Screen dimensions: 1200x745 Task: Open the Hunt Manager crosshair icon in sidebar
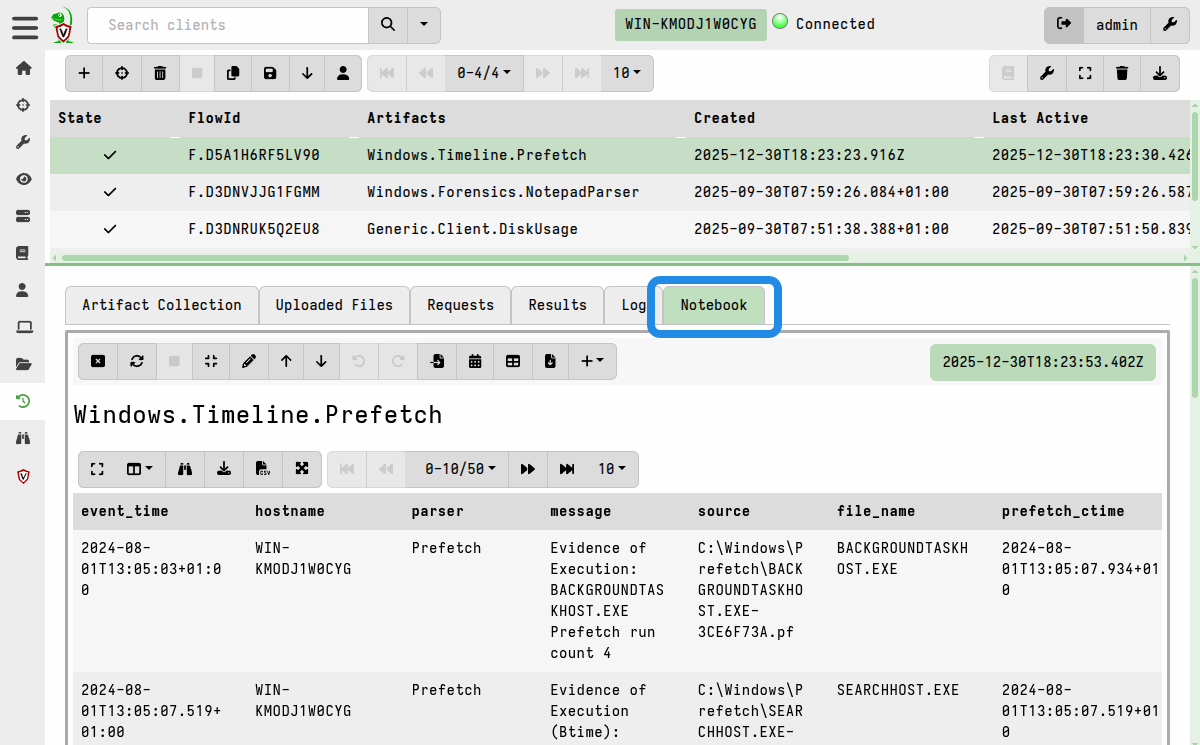click(x=23, y=104)
